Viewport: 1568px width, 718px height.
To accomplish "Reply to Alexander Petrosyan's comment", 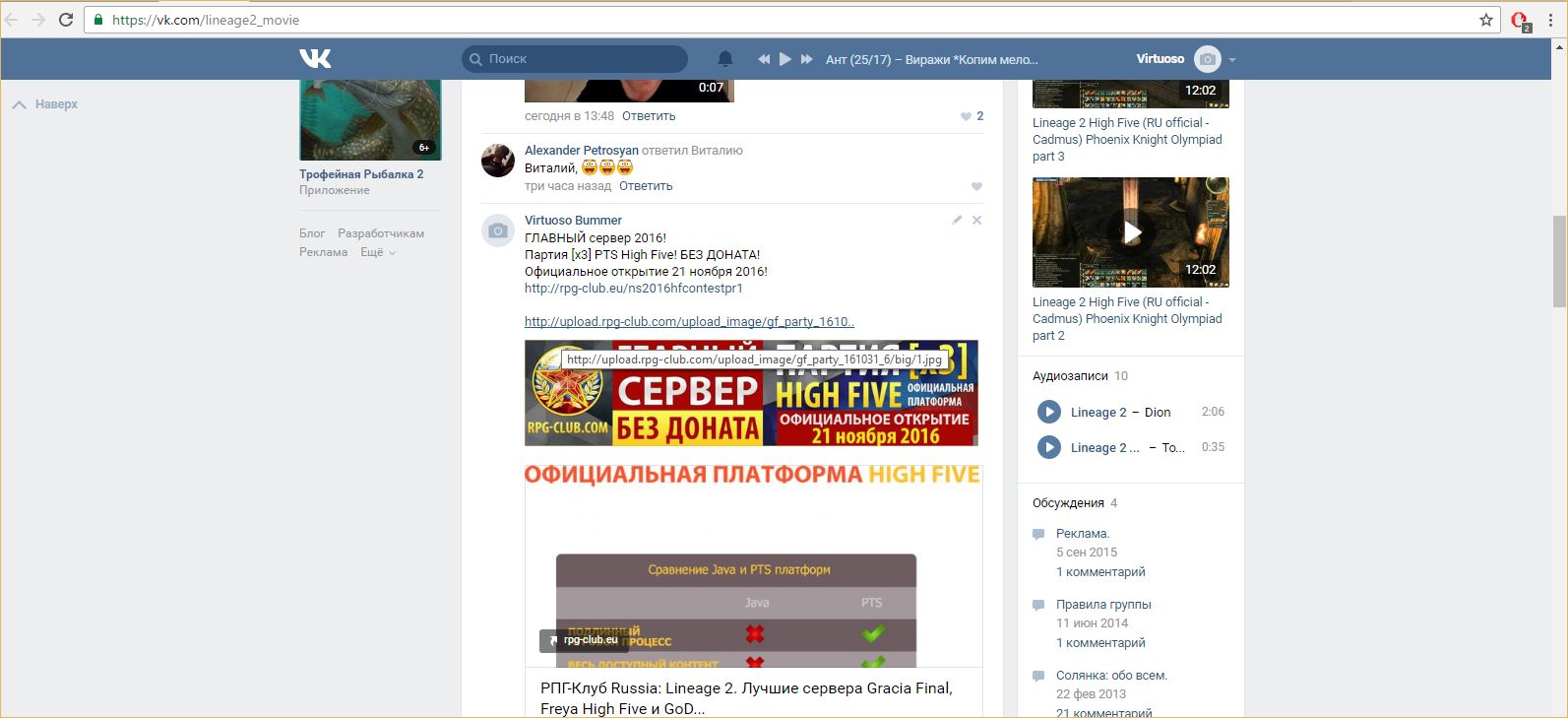I will click(646, 186).
